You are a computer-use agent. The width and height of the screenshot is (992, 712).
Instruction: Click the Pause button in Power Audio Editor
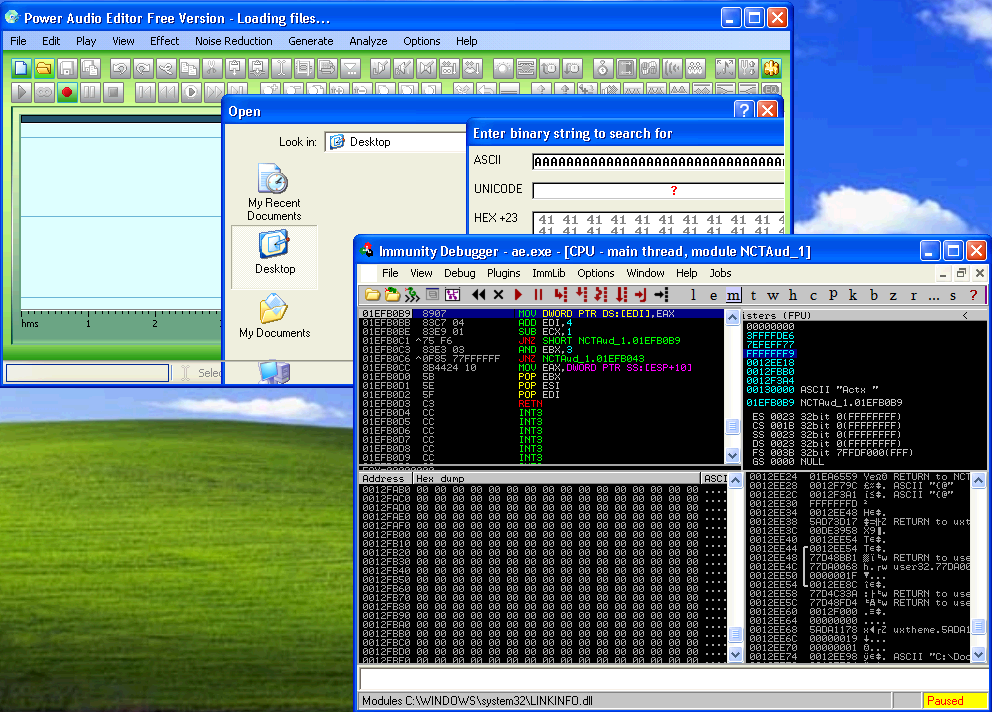pos(89,92)
